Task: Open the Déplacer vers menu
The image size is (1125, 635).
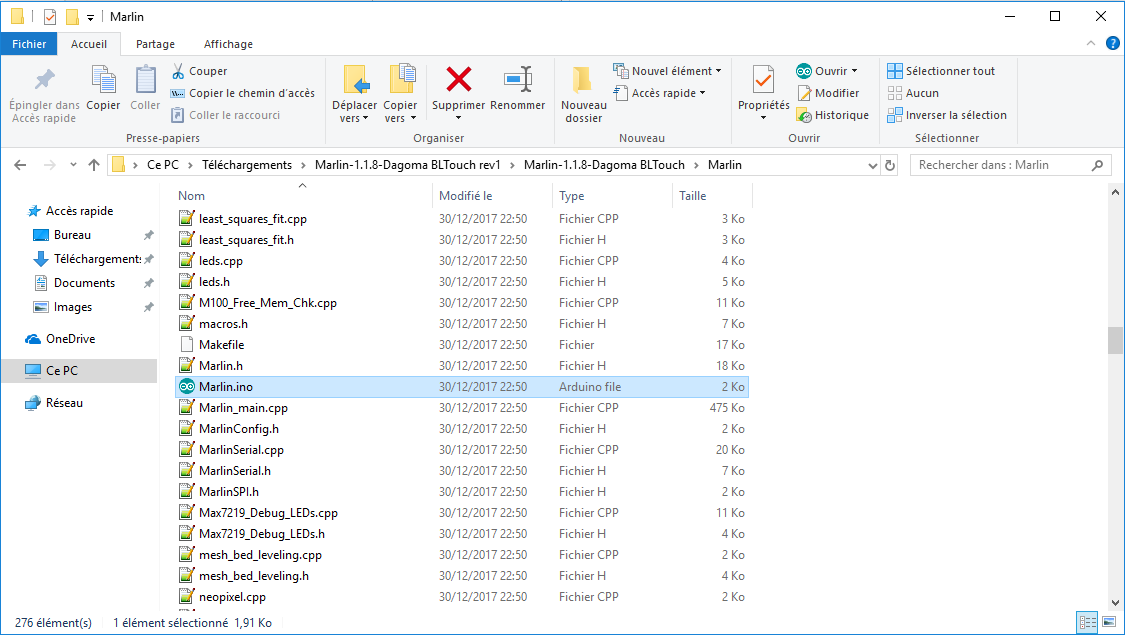Action: pyautogui.click(x=354, y=93)
